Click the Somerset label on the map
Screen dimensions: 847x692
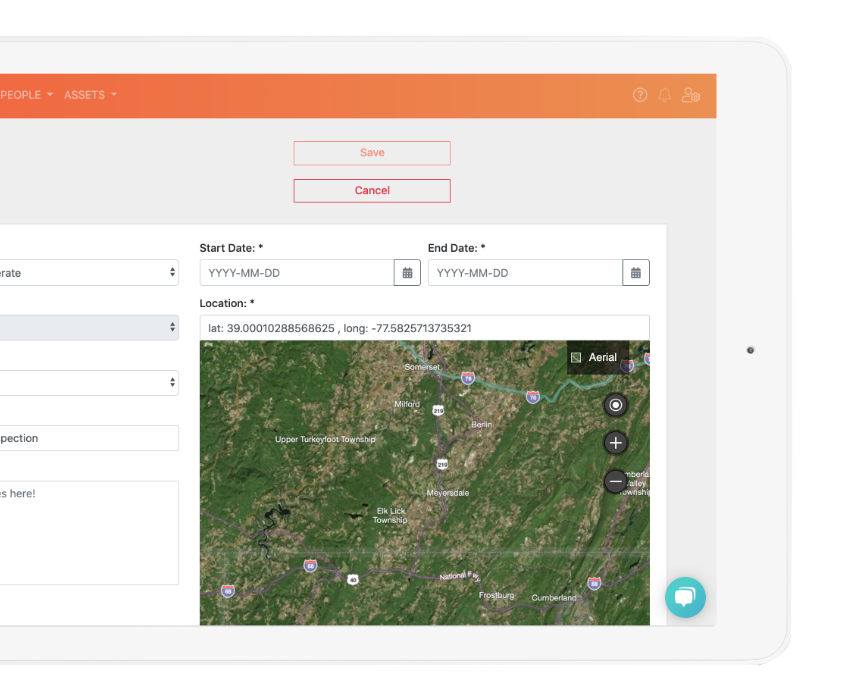[x=422, y=367]
